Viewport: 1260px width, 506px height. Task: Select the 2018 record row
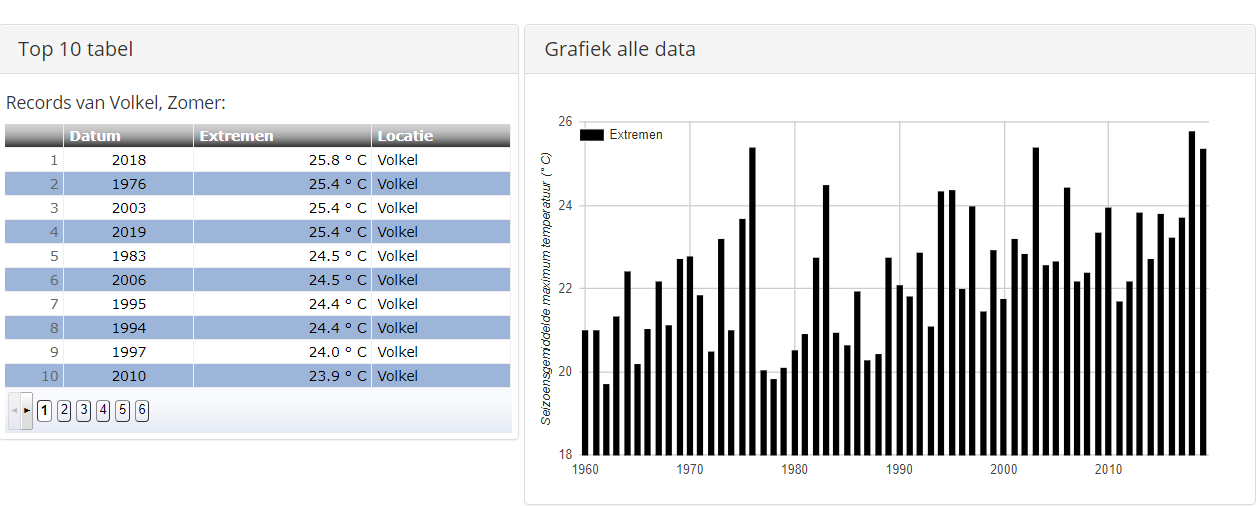click(x=257, y=160)
